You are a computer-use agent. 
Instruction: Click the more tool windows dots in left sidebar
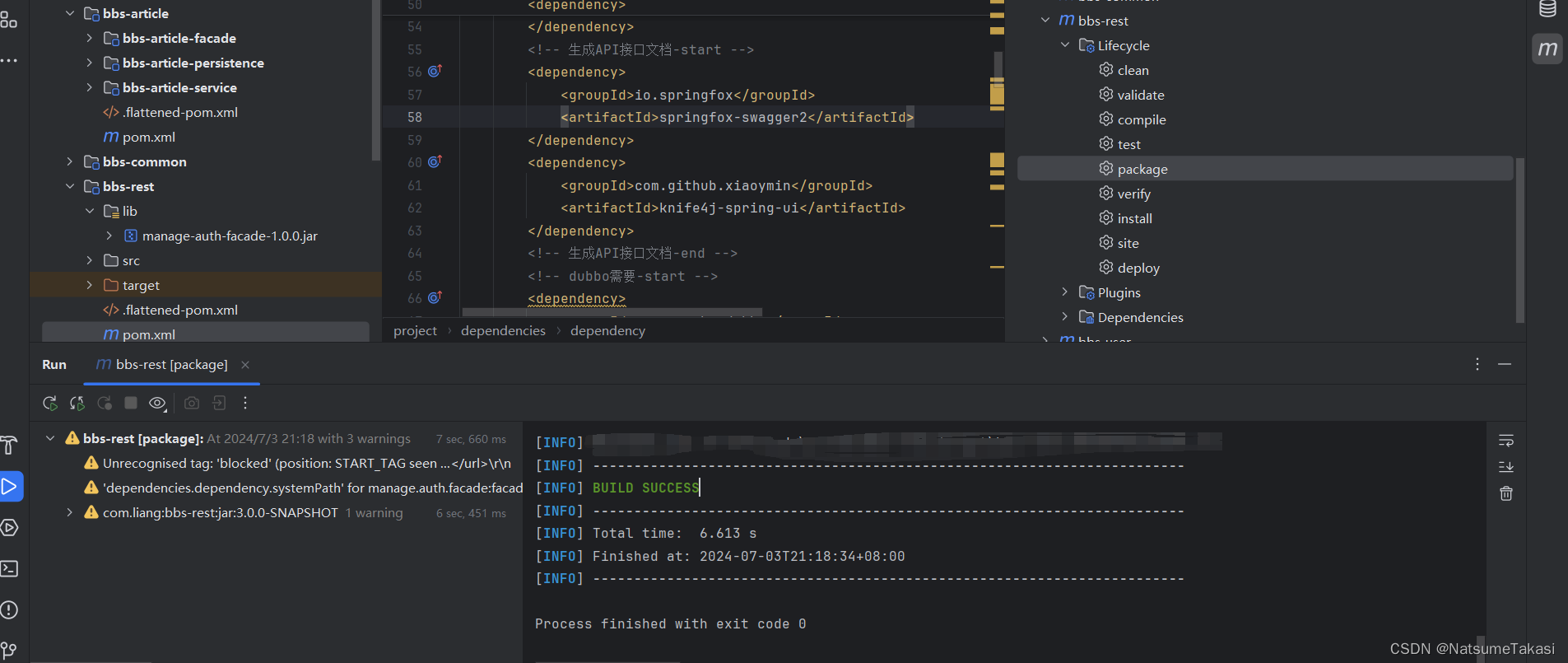[9, 61]
